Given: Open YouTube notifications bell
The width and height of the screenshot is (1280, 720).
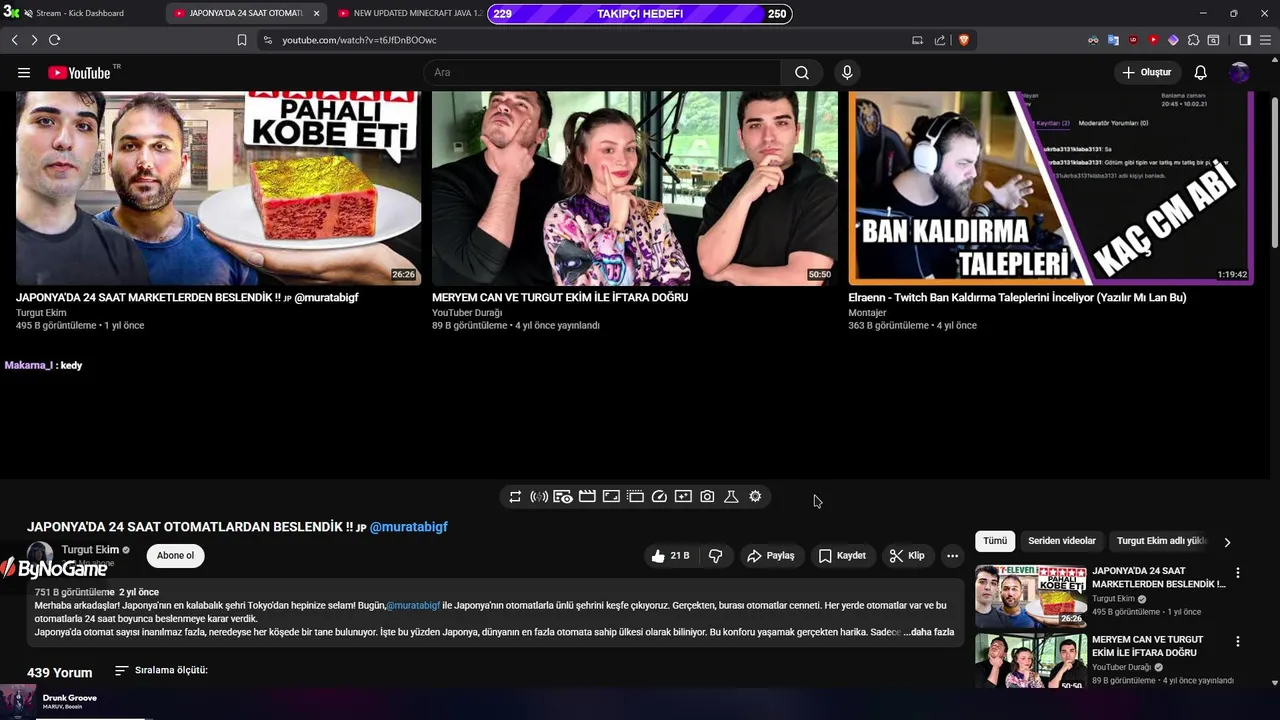Looking at the screenshot, I should coord(1200,72).
